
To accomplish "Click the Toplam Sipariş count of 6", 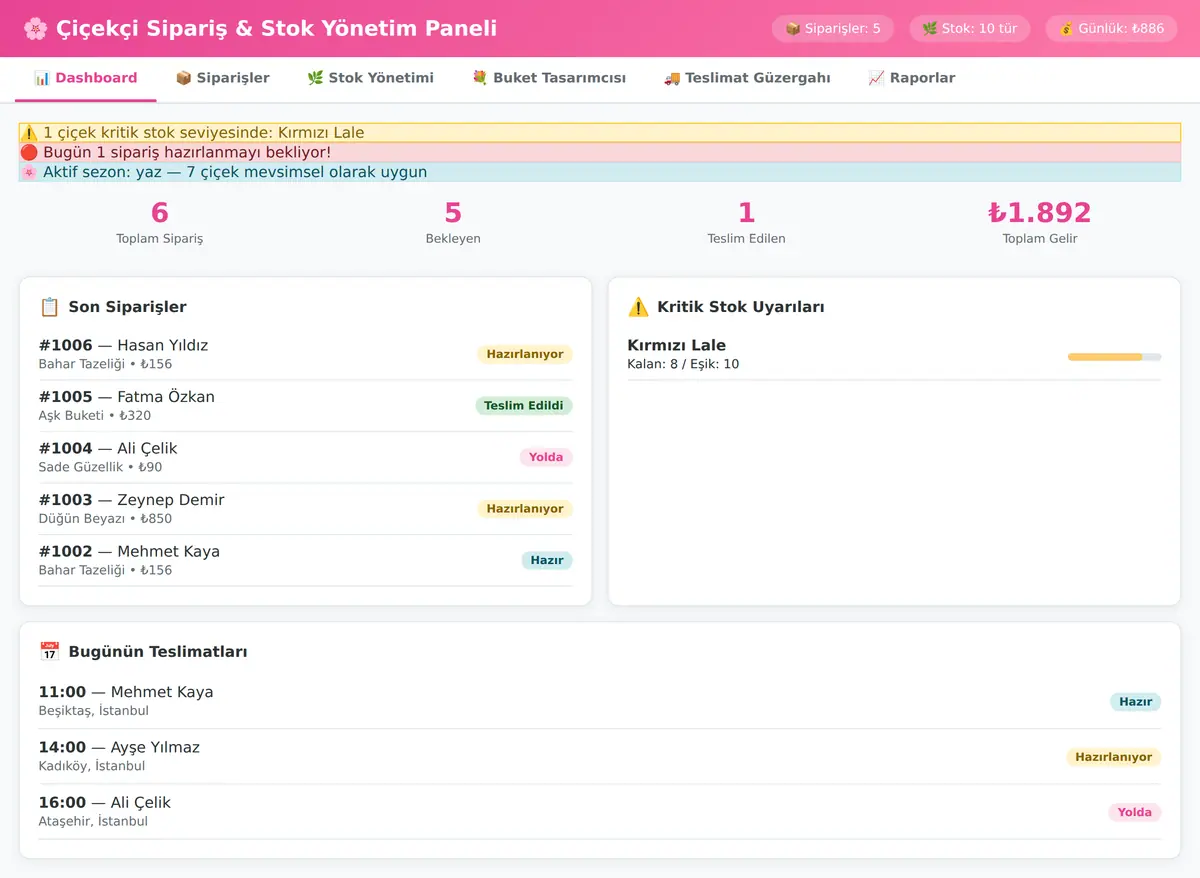I will click(x=160, y=213).
